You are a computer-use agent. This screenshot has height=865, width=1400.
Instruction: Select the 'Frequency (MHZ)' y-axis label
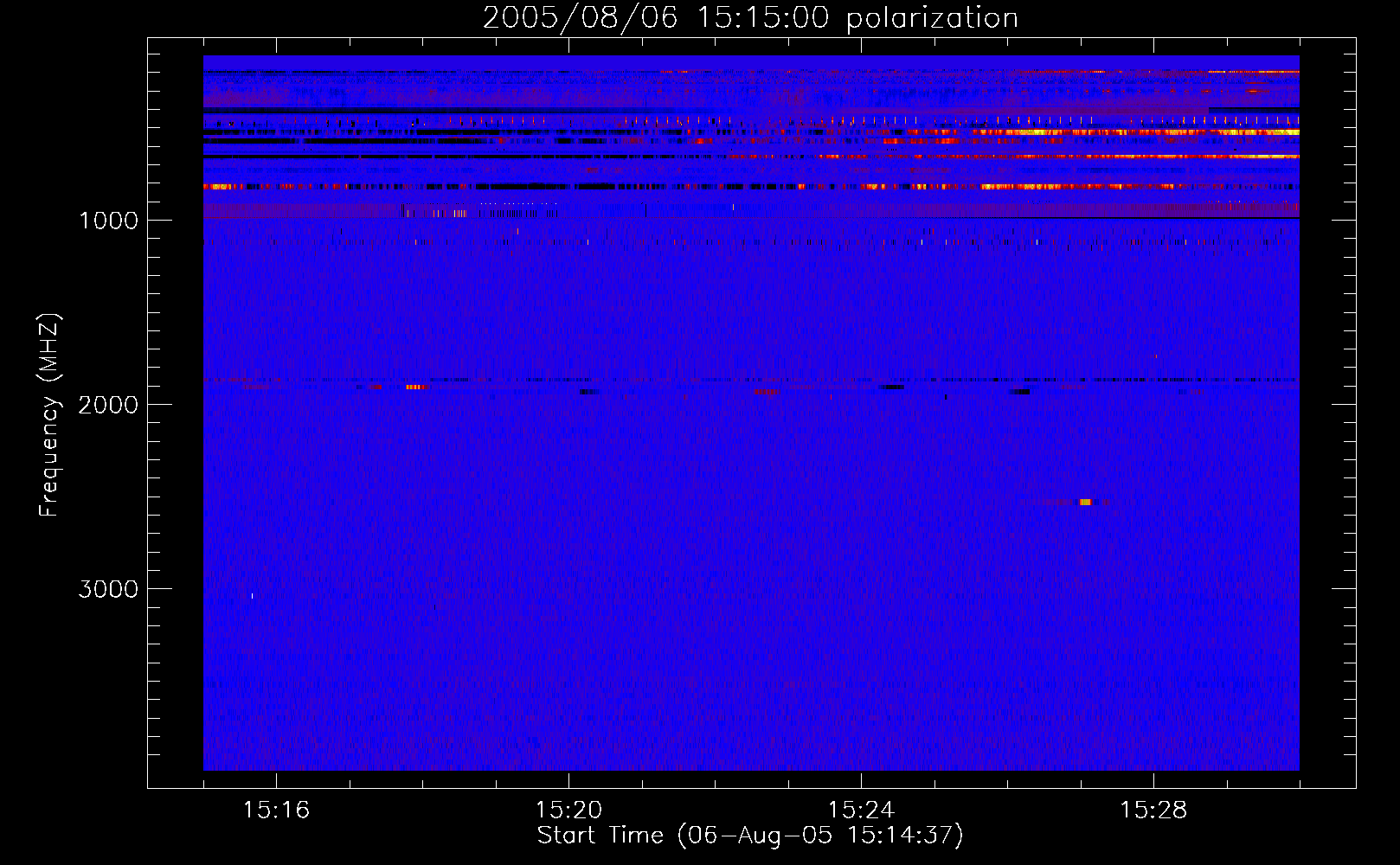49,415
